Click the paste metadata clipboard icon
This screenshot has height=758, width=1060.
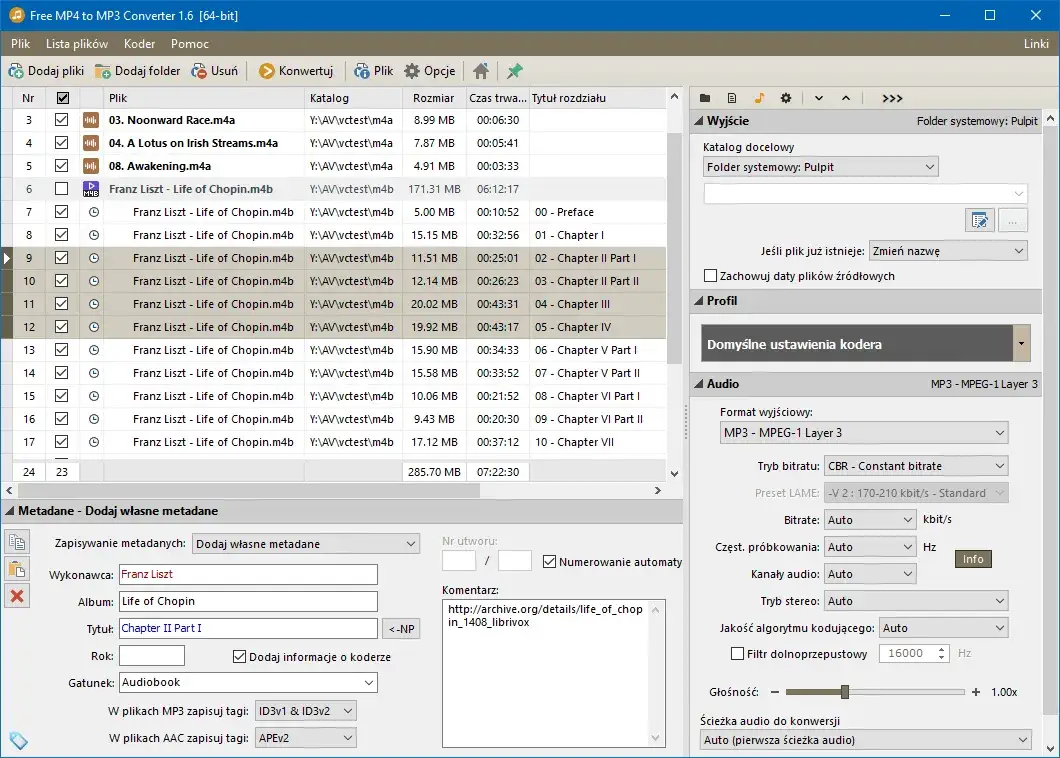click(17, 569)
